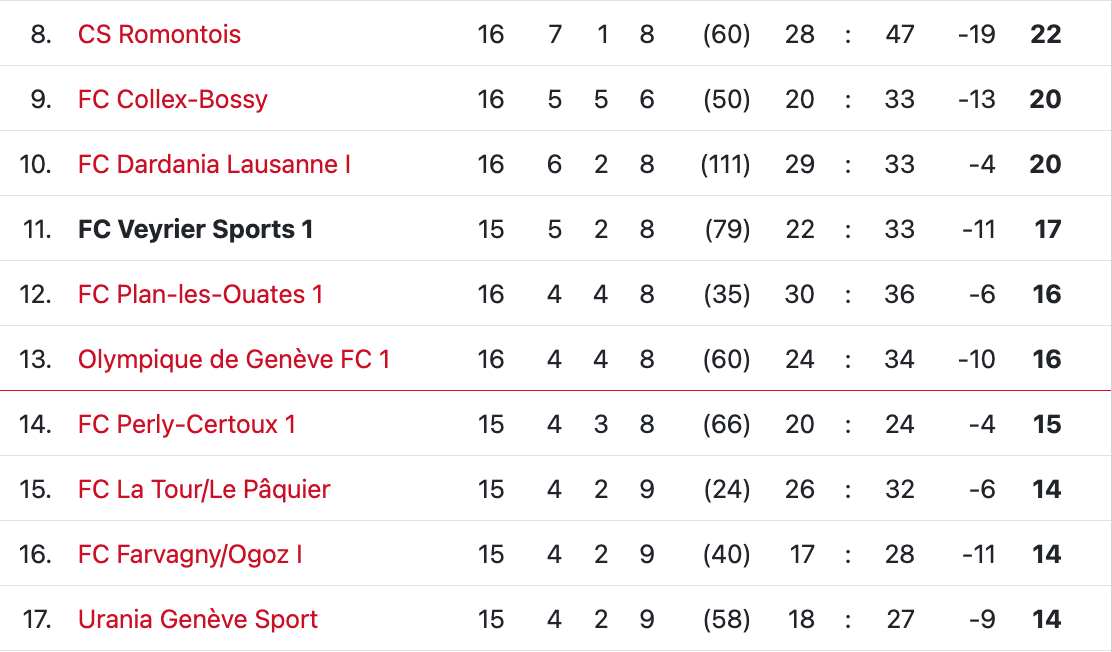This screenshot has height=652, width=1112.
Task: Click the rank number 11. cell
Action: (x=37, y=229)
